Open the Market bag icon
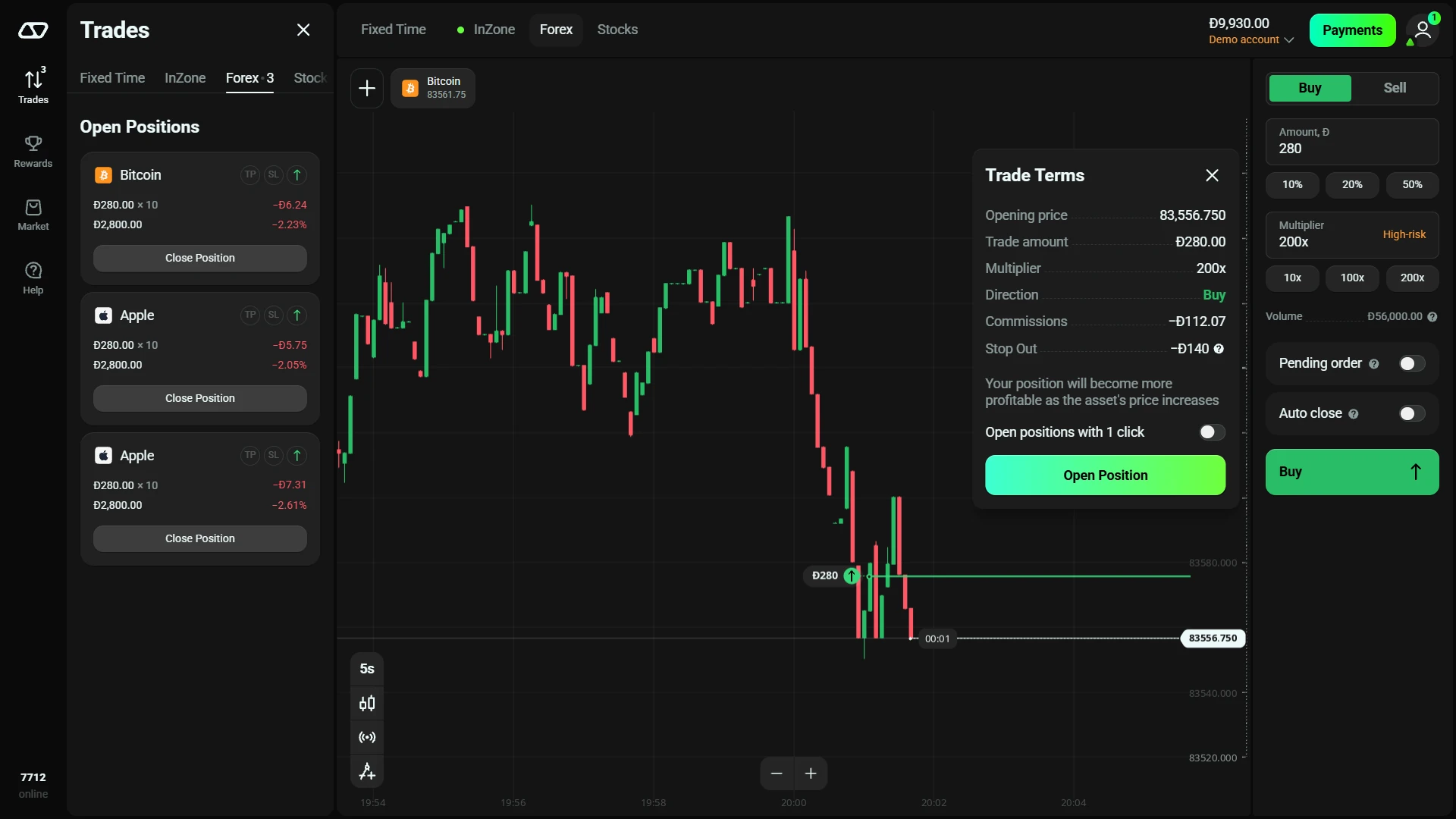Image resolution: width=1456 pixels, height=819 pixels. tap(33, 215)
